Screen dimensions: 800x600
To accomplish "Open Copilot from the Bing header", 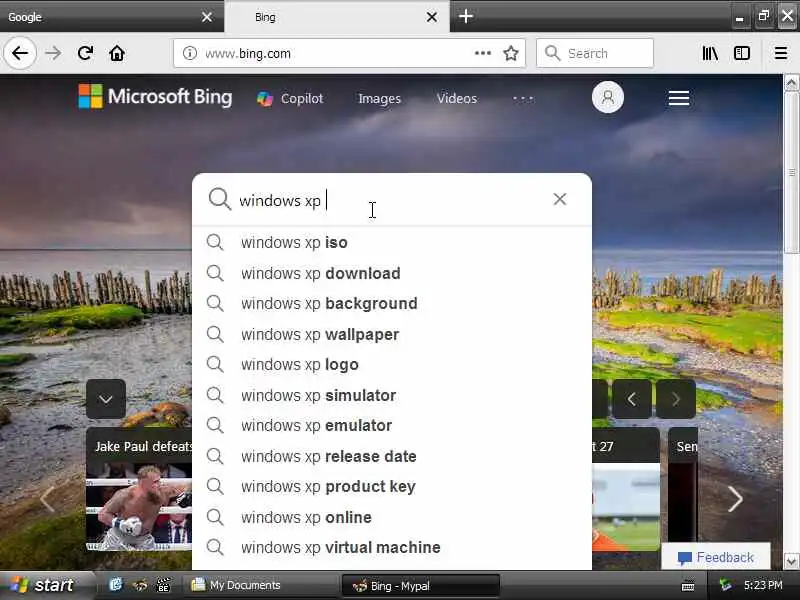I will pyautogui.click(x=289, y=98).
